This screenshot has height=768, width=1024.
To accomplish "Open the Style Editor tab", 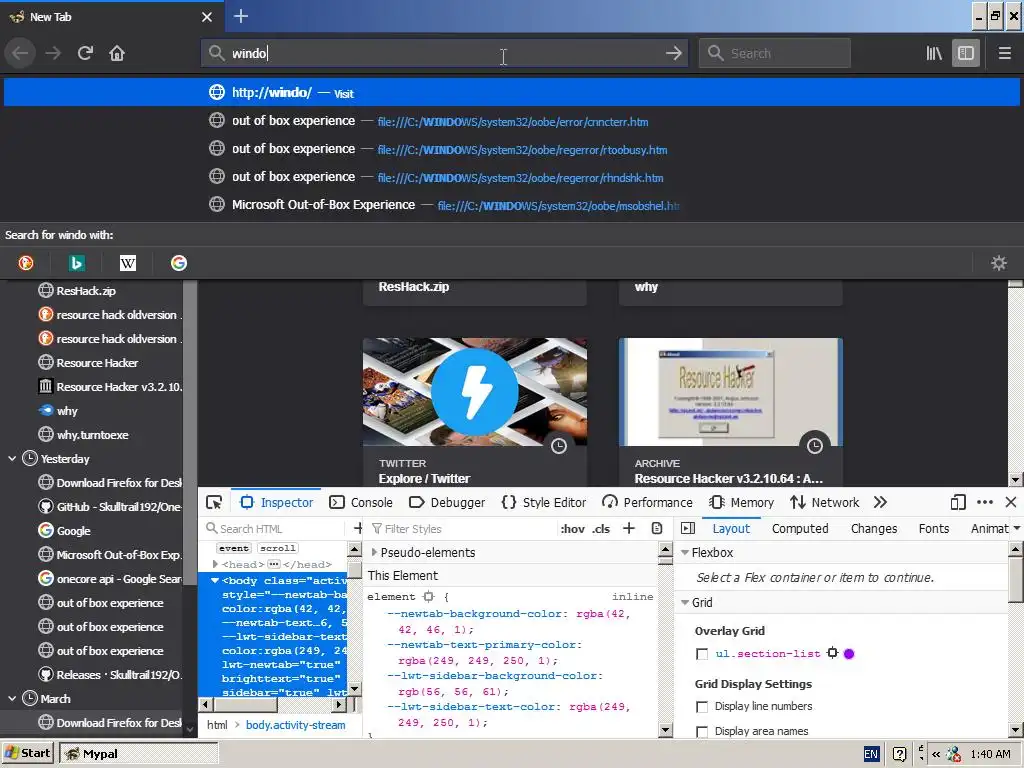I will pyautogui.click(x=543, y=502).
